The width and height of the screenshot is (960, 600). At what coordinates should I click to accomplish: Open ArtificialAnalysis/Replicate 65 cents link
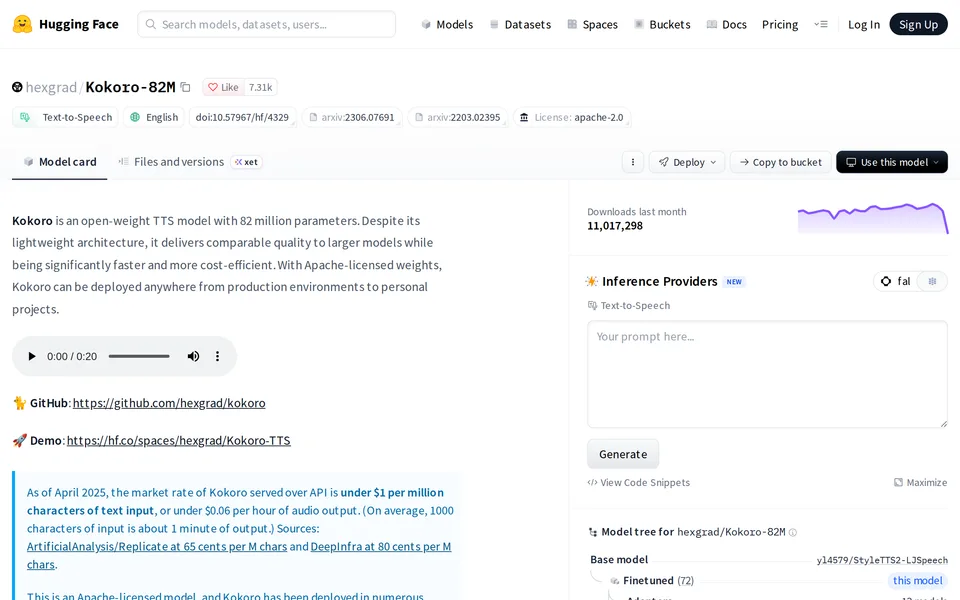tap(157, 547)
